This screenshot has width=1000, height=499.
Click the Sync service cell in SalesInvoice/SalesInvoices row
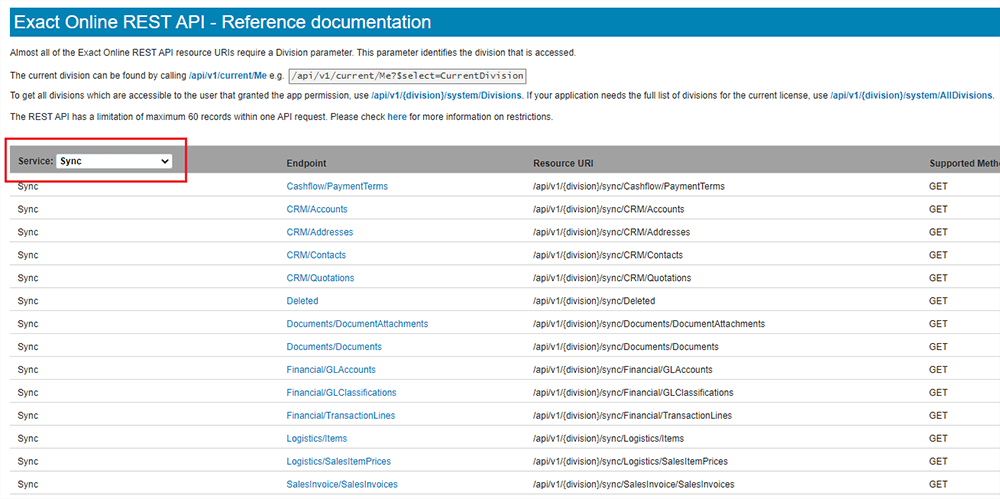(28, 485)
